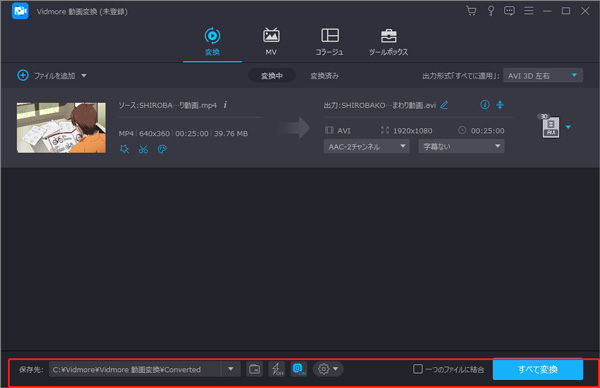This screenshot has width=600, height=388.
Task: Click the add files button
Action: point(52,75)
